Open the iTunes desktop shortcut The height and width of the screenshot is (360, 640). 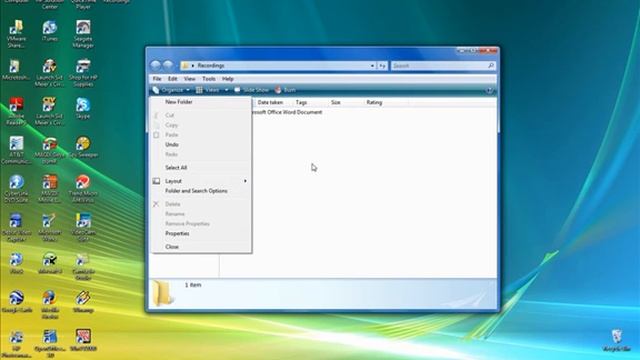(x=50, y=31)
